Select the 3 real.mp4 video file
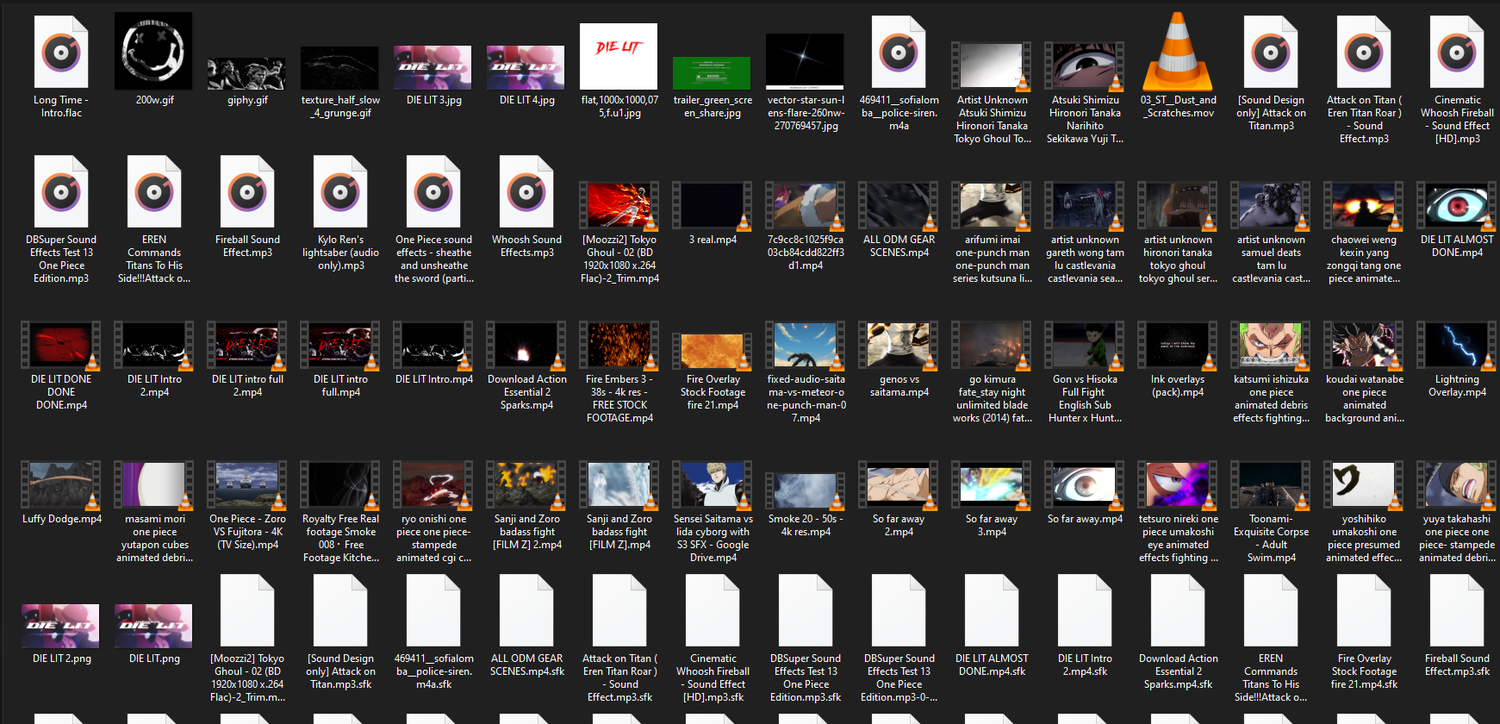1500x724 pixels. tap(712, 206)
